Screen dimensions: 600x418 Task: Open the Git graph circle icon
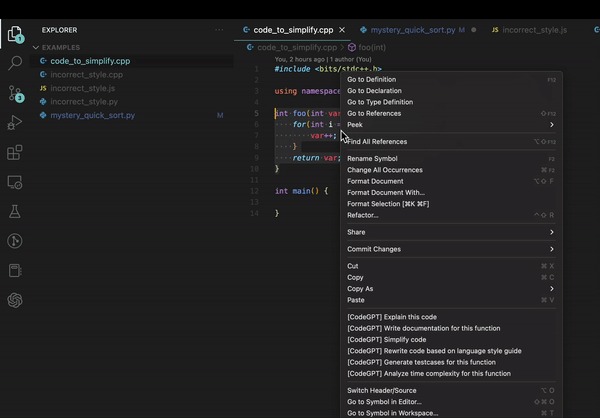click(x=15, y=241)
